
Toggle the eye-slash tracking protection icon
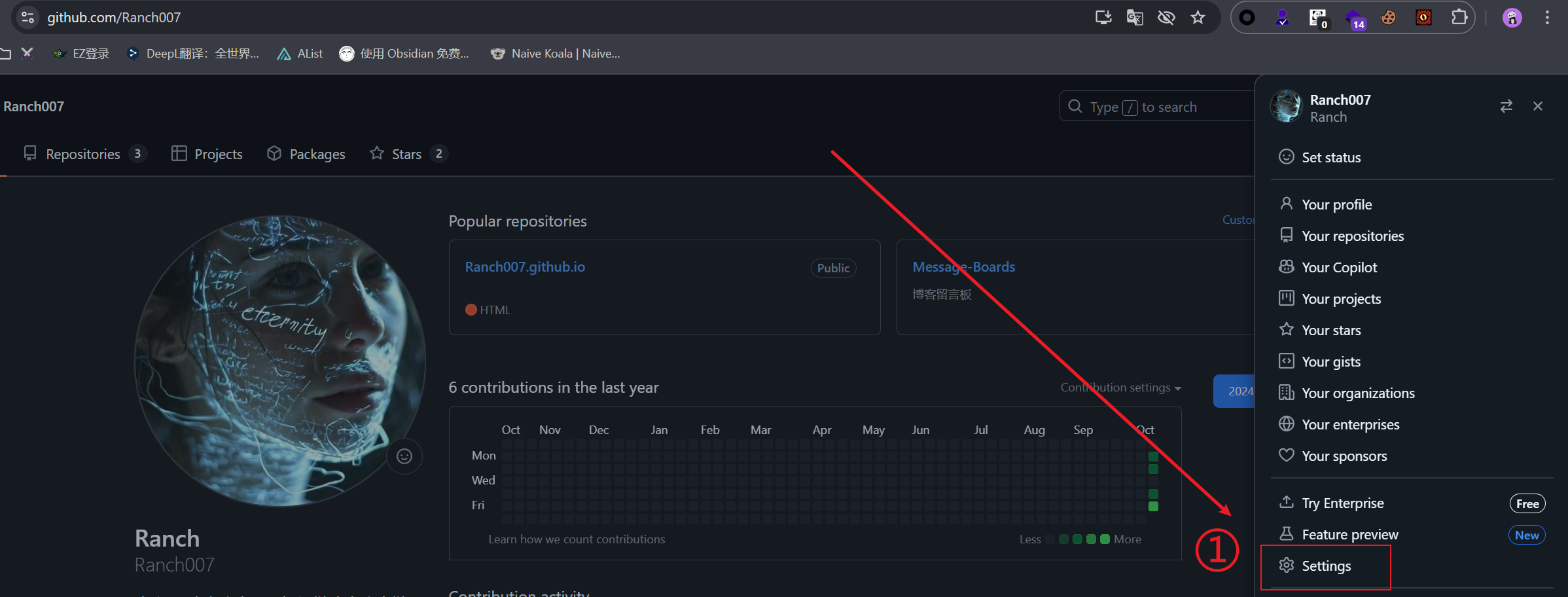[x=1166, y=18]
